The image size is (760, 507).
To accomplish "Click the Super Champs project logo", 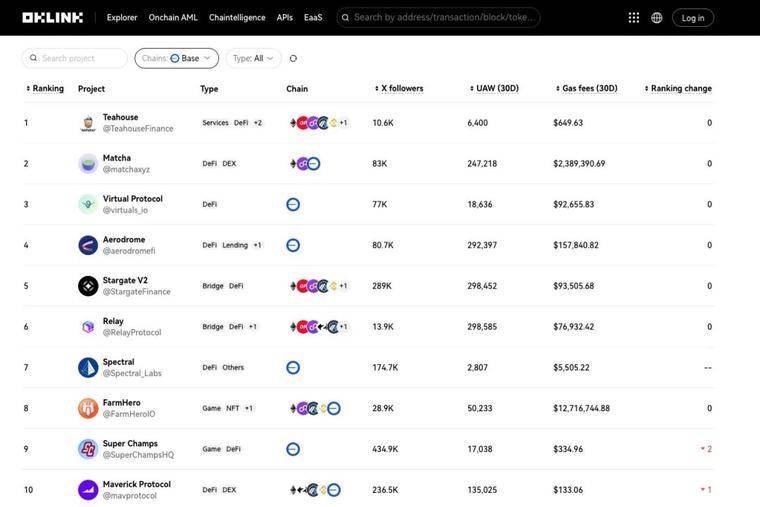I will [x=88, y=449].
